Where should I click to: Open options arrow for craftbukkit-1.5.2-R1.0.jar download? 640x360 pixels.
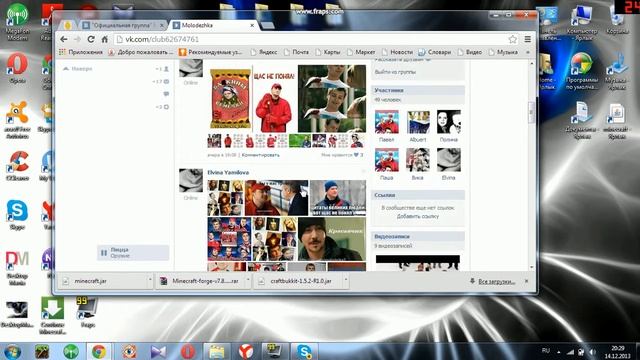pos(346,281)
